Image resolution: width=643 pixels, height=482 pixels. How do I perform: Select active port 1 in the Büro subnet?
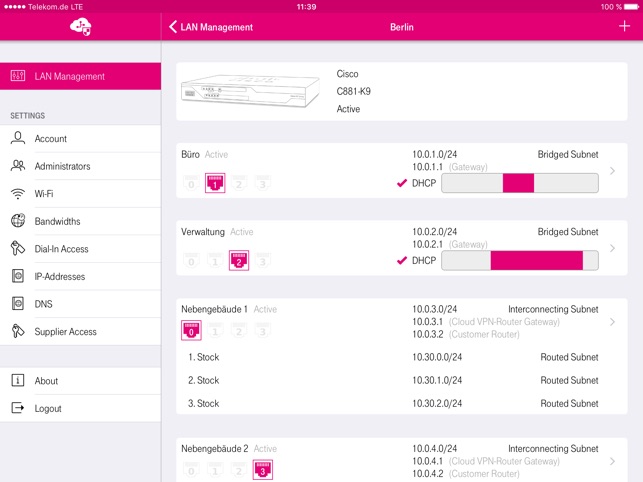[x=215, y=183]
